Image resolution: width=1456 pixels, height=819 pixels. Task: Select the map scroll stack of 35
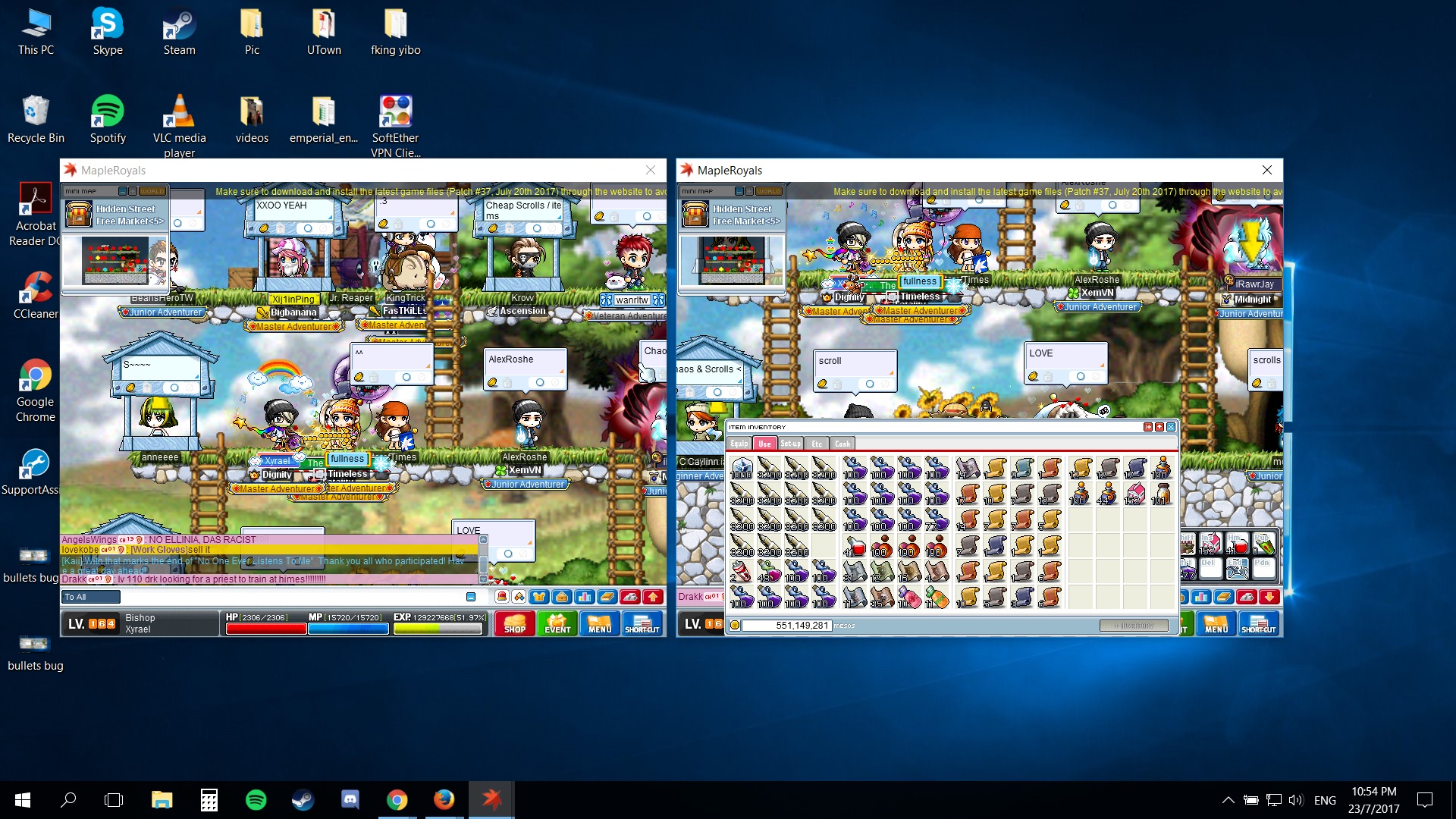click(882, 598)
